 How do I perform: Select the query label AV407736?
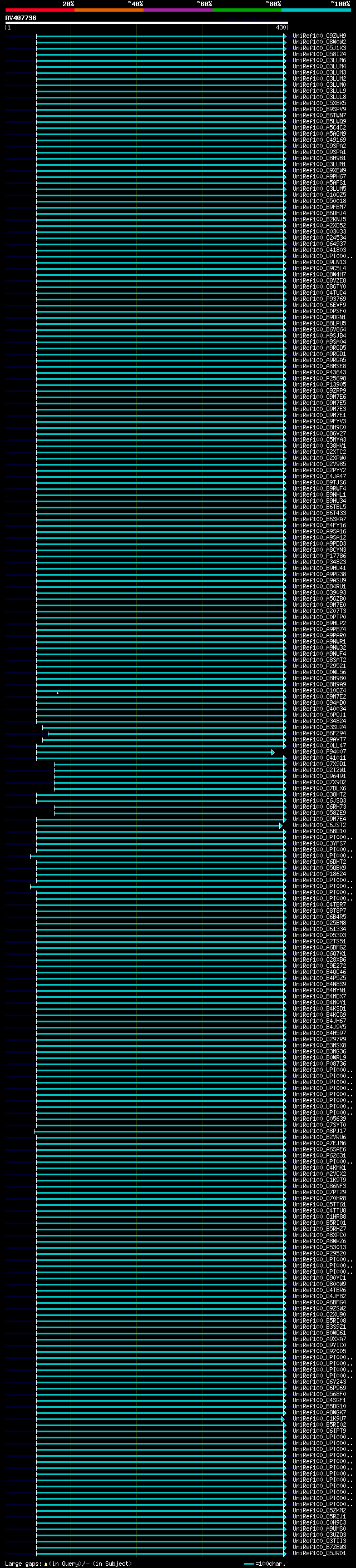tap(21, 18)
